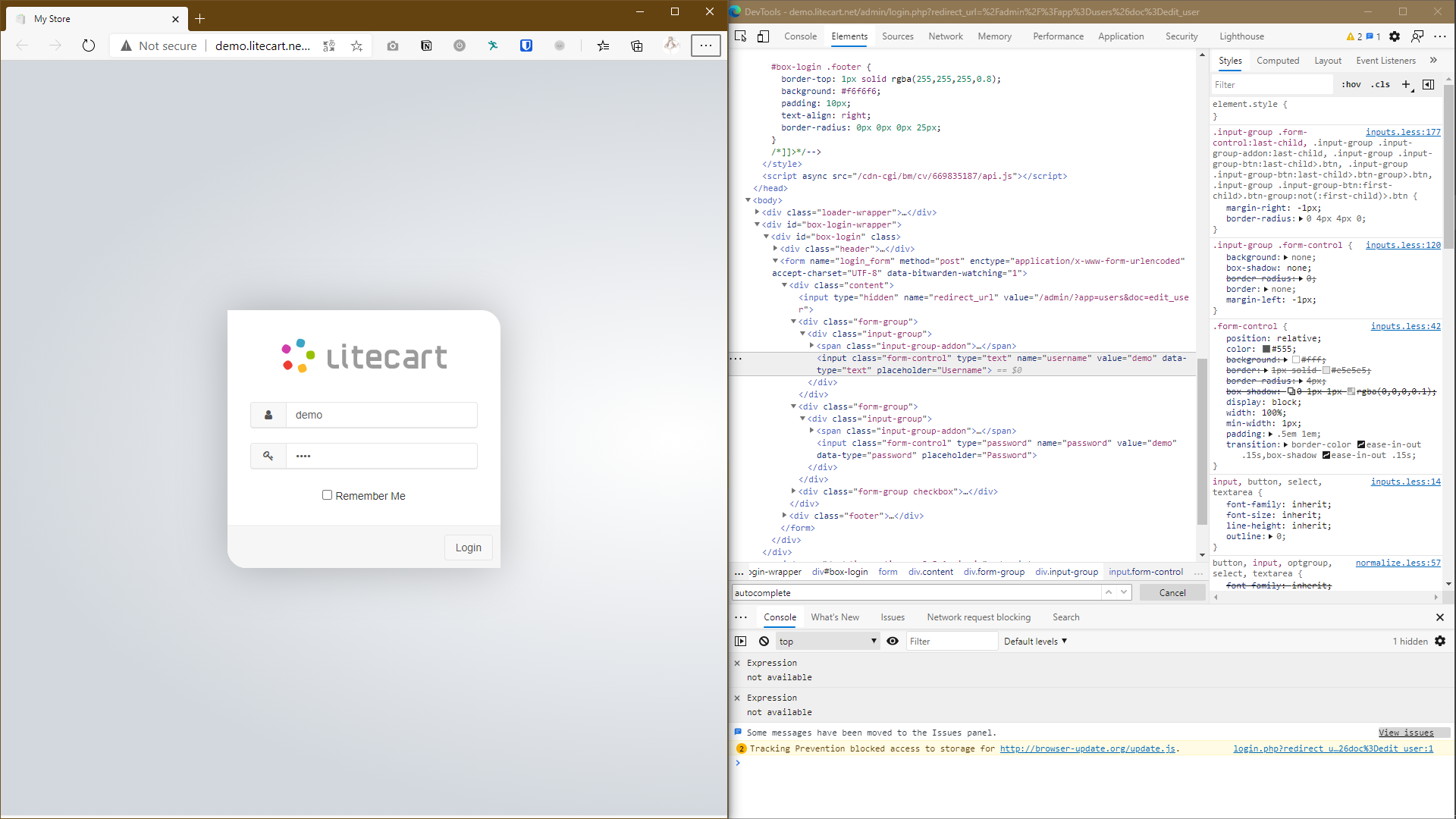
Task: Toggle the .cls class editor
Action: click(x=1381, y=84)
